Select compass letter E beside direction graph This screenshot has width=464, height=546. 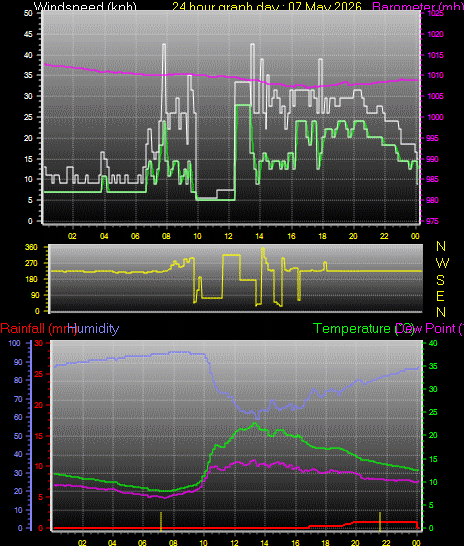point(441,296)
